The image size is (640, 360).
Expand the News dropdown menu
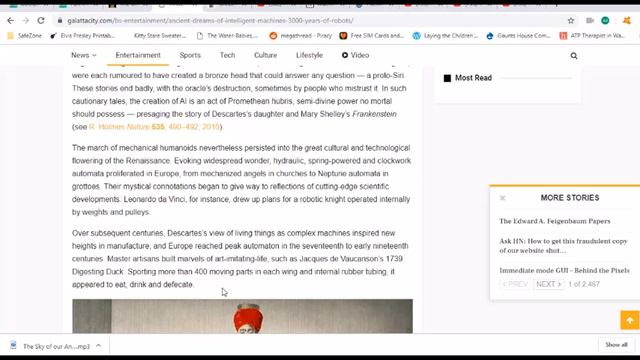[84, 55]
